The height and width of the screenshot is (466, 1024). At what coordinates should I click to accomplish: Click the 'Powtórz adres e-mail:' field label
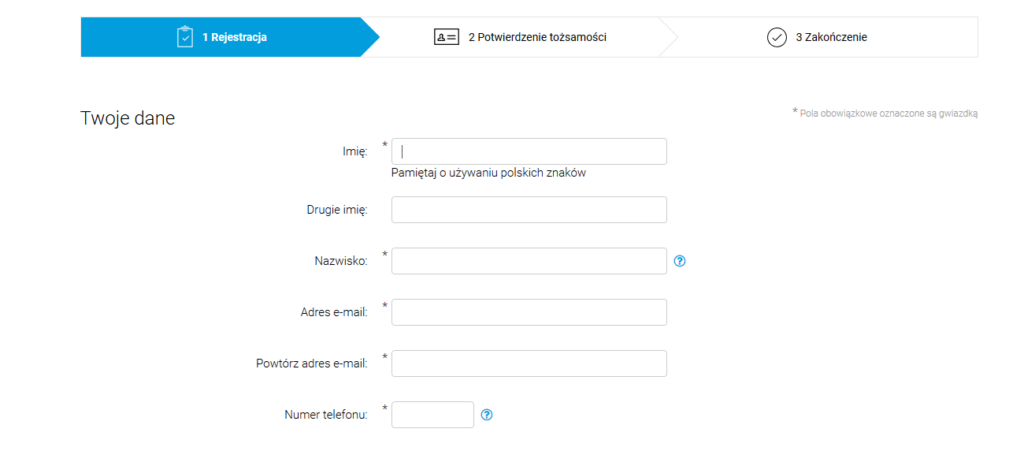312,364
